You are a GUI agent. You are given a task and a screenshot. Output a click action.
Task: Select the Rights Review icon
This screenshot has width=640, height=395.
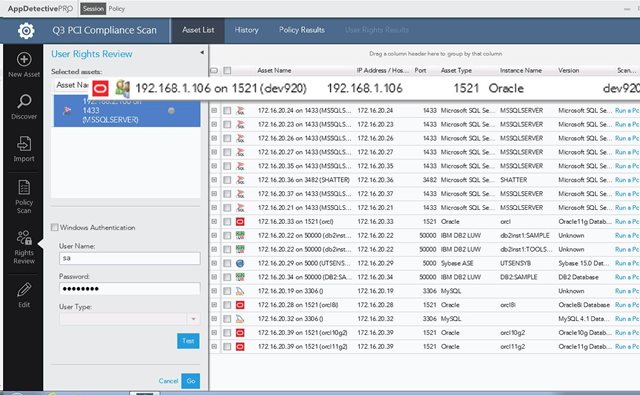coord(24,237)
